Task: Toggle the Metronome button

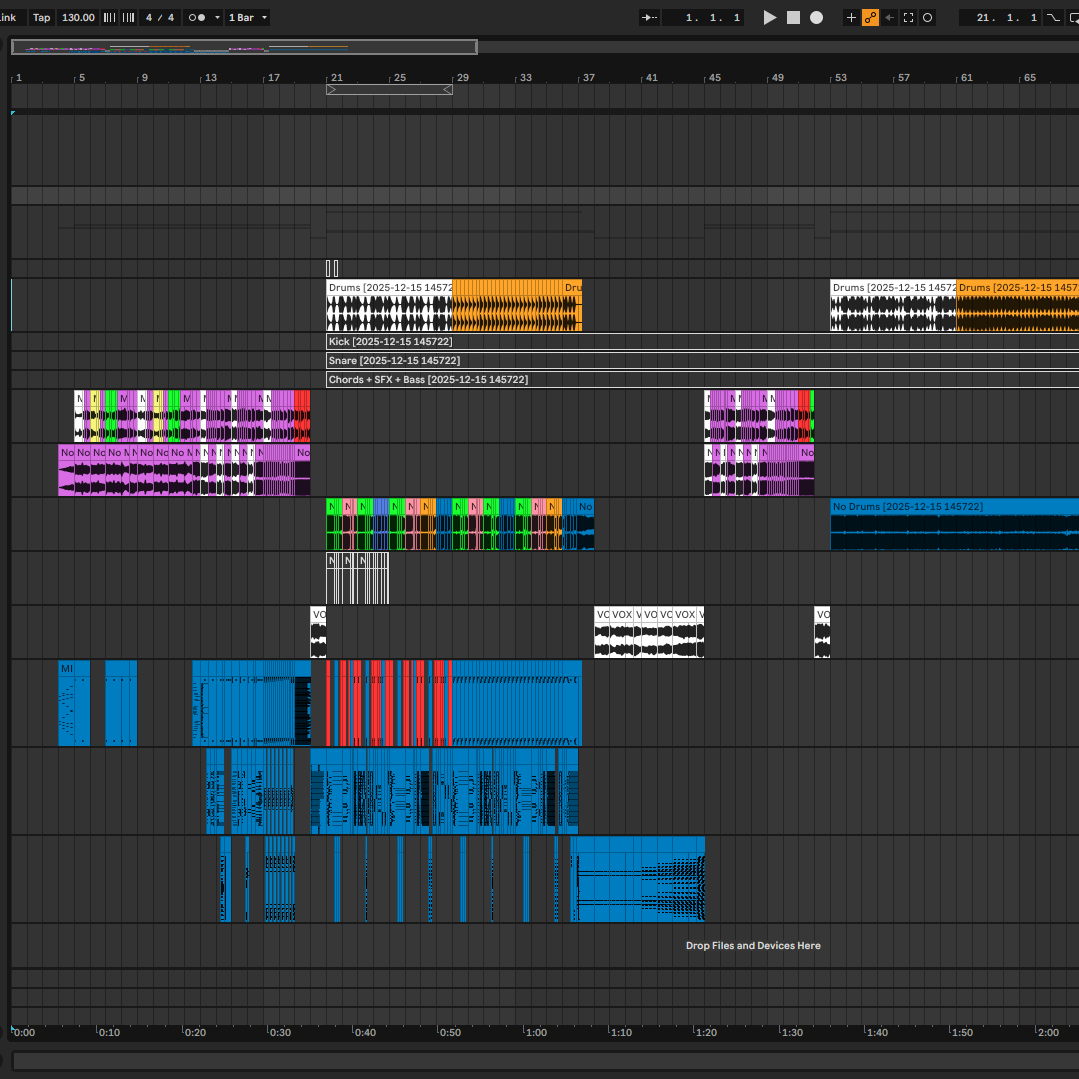Action: [197, 18]
